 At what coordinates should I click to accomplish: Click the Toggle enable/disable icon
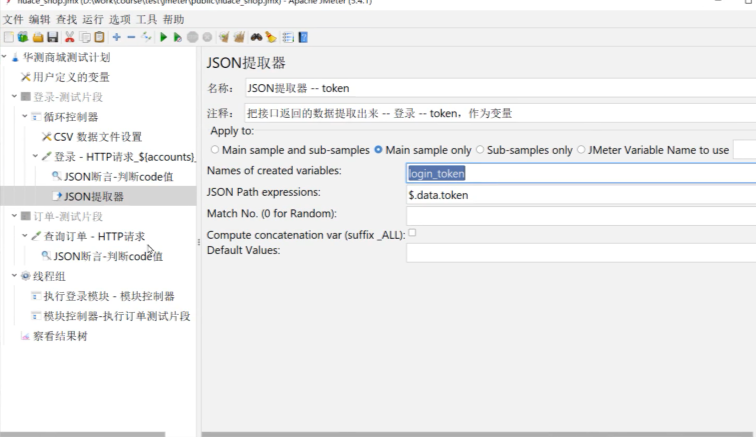point(146,37)
